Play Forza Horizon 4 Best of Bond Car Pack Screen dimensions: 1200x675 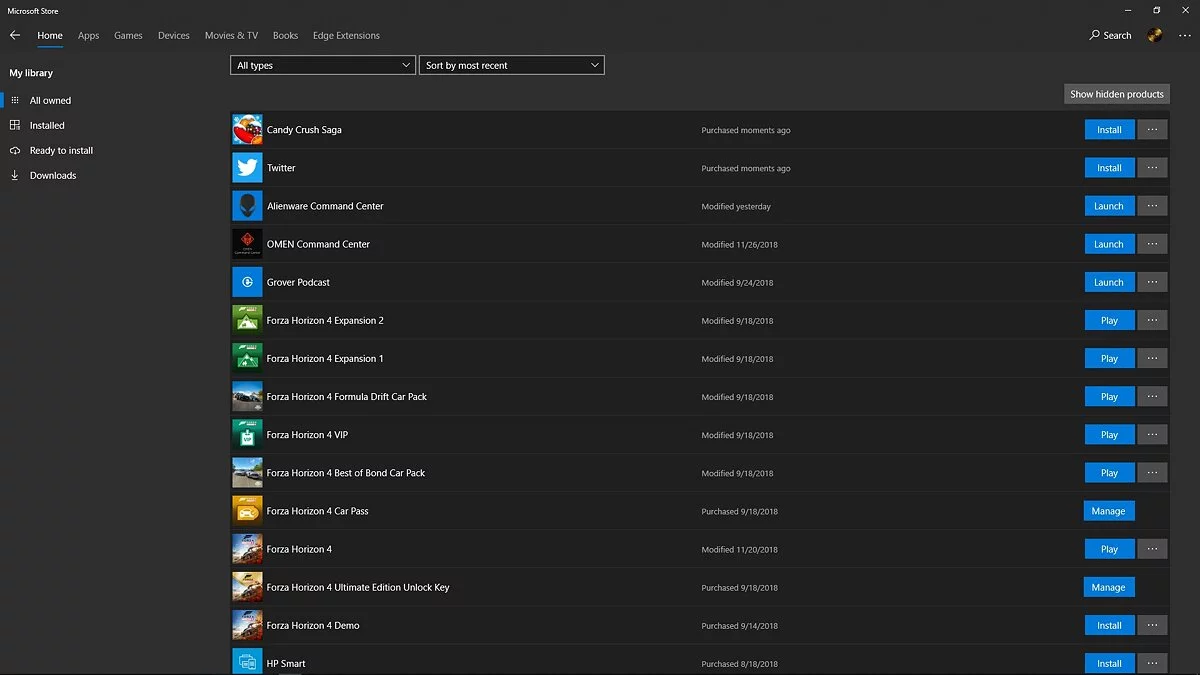coord(1109,473)
